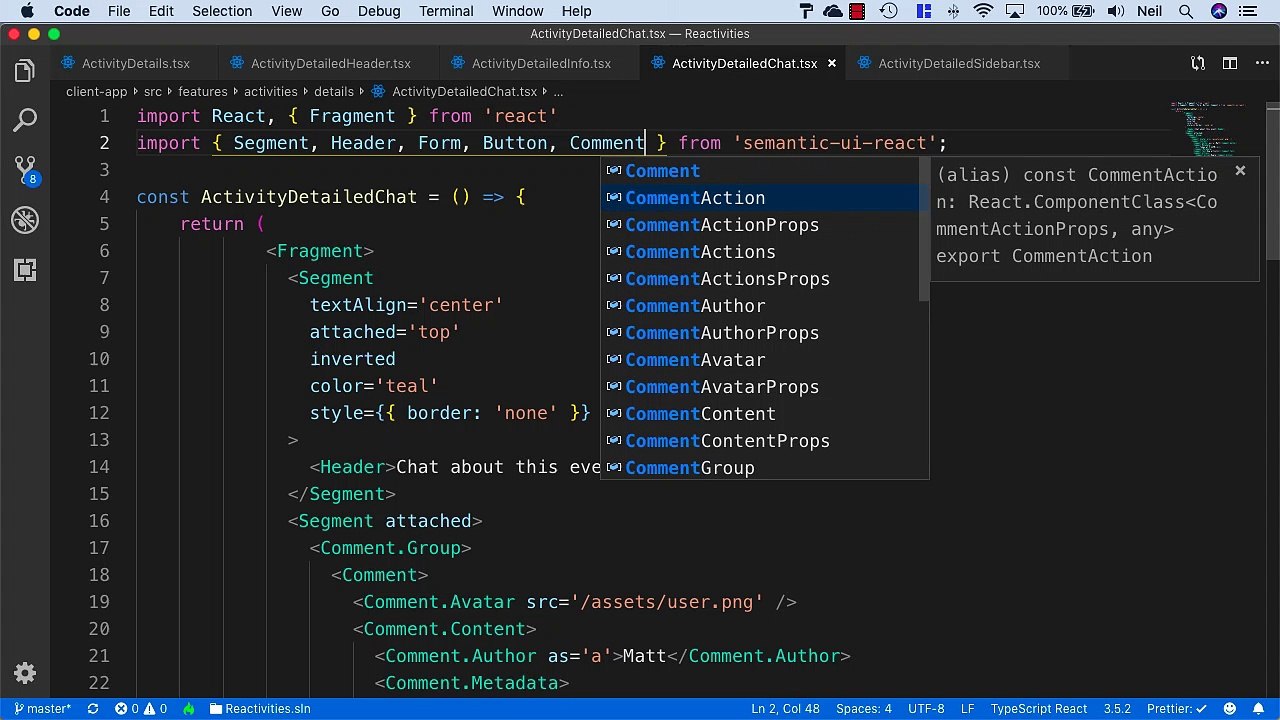1280x720 pixels.
Task: Open the Go menu
Action: (330, 11)
